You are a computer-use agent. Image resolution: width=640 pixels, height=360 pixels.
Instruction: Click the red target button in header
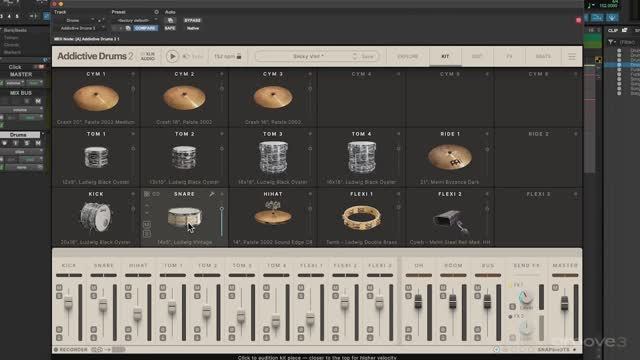click(x=578, y=20)
